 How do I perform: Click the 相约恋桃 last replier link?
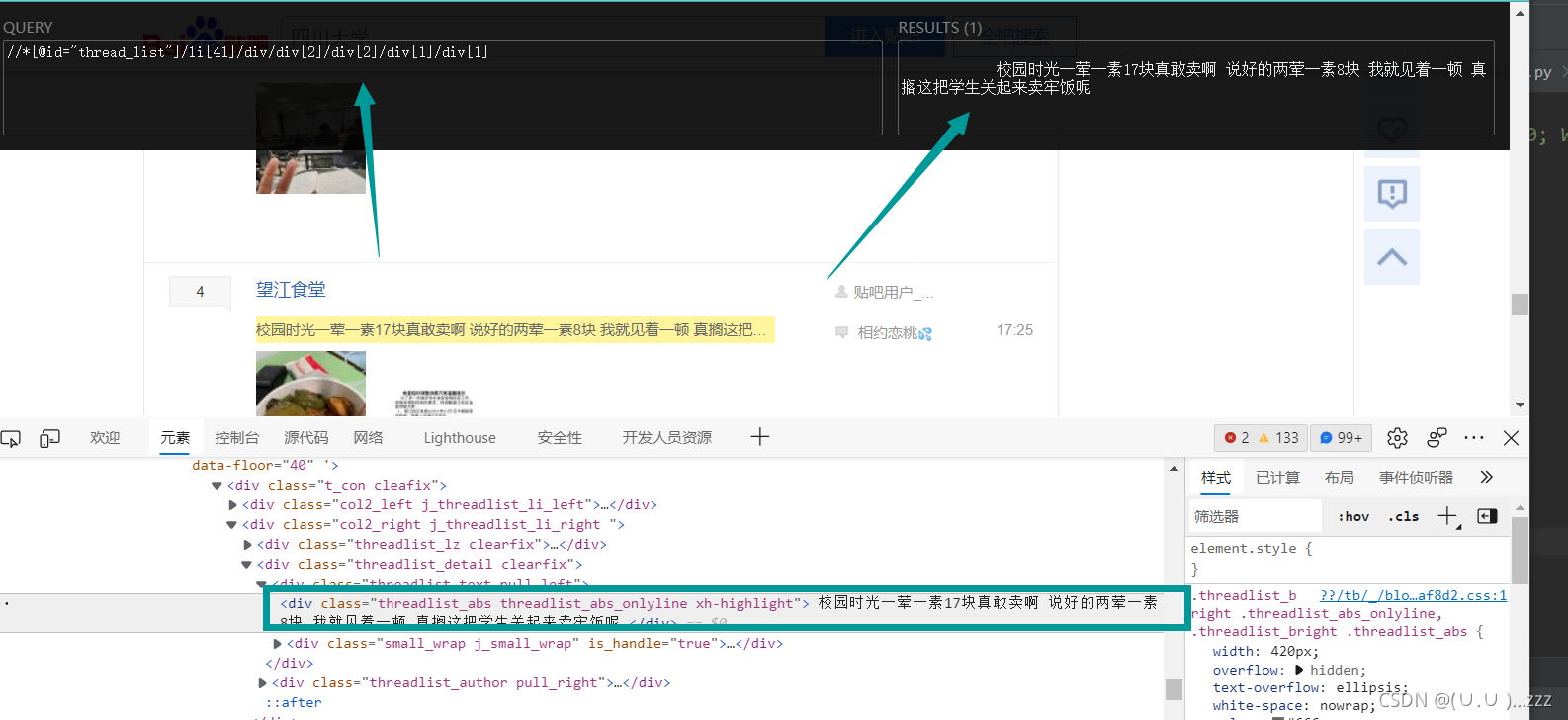tap(894, 332)
